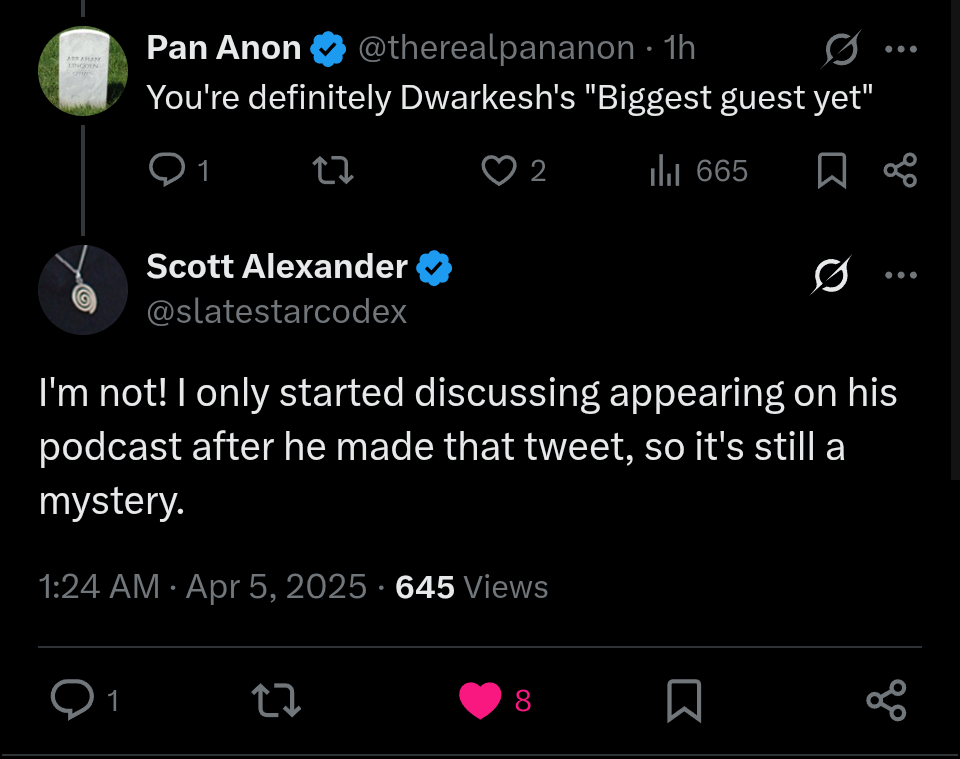Viewport: 960px width, 759px height.
Task: Share Pan Anon's tweet
Action: pos(901,170)
